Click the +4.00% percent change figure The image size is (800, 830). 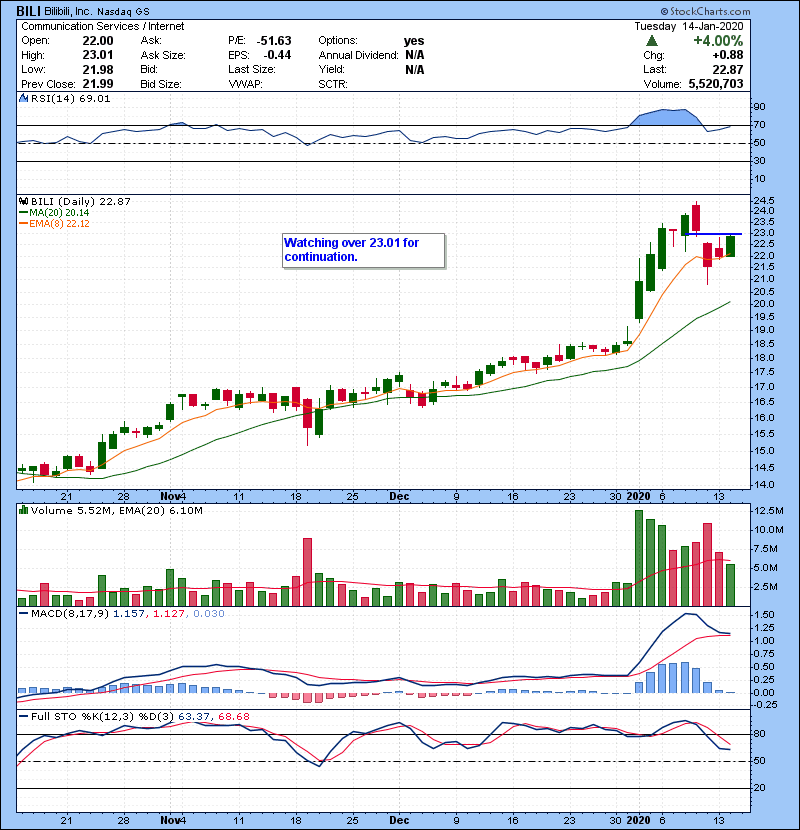[x=718, y=41]
